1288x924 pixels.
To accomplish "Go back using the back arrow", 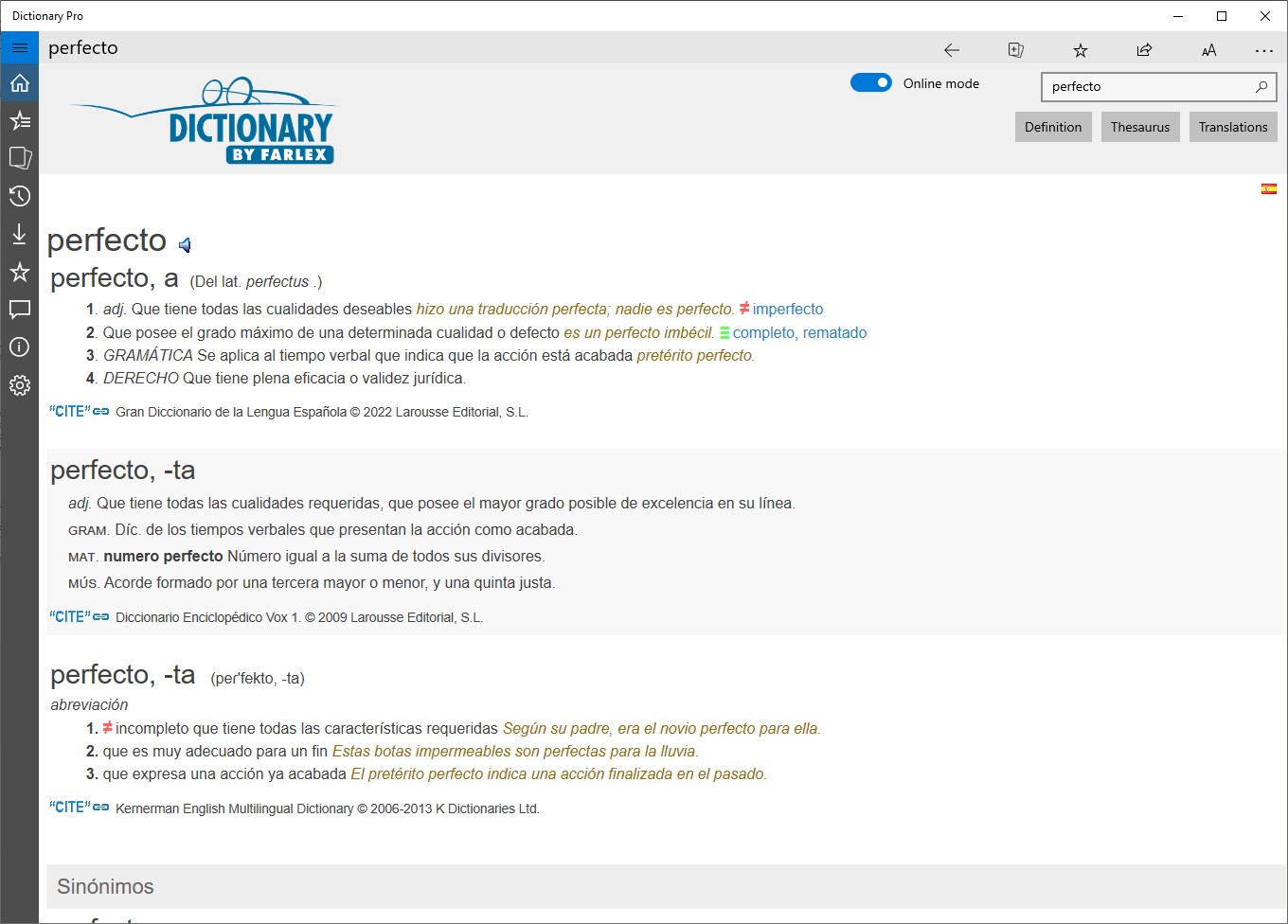I will pos(951,49).
